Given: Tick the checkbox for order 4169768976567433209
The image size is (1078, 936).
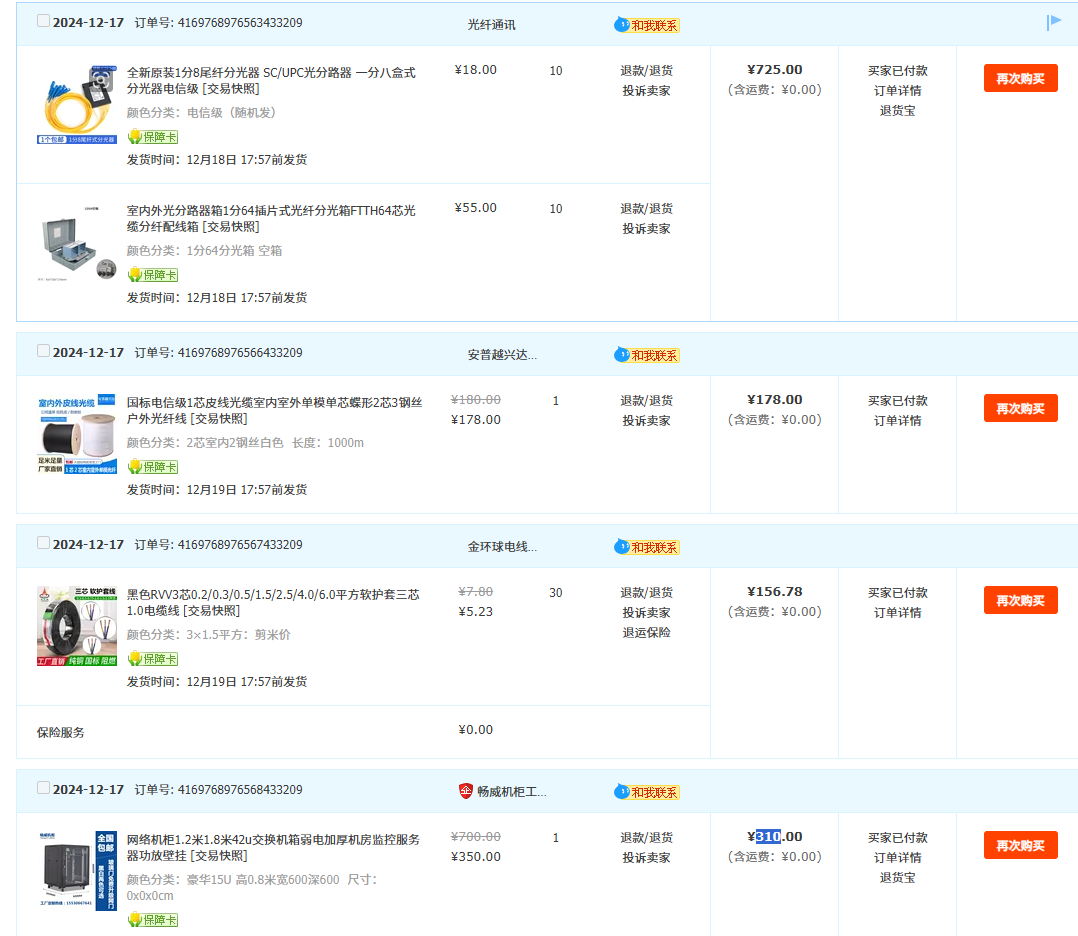Looking at the screenshot, I should pos(43,543).
